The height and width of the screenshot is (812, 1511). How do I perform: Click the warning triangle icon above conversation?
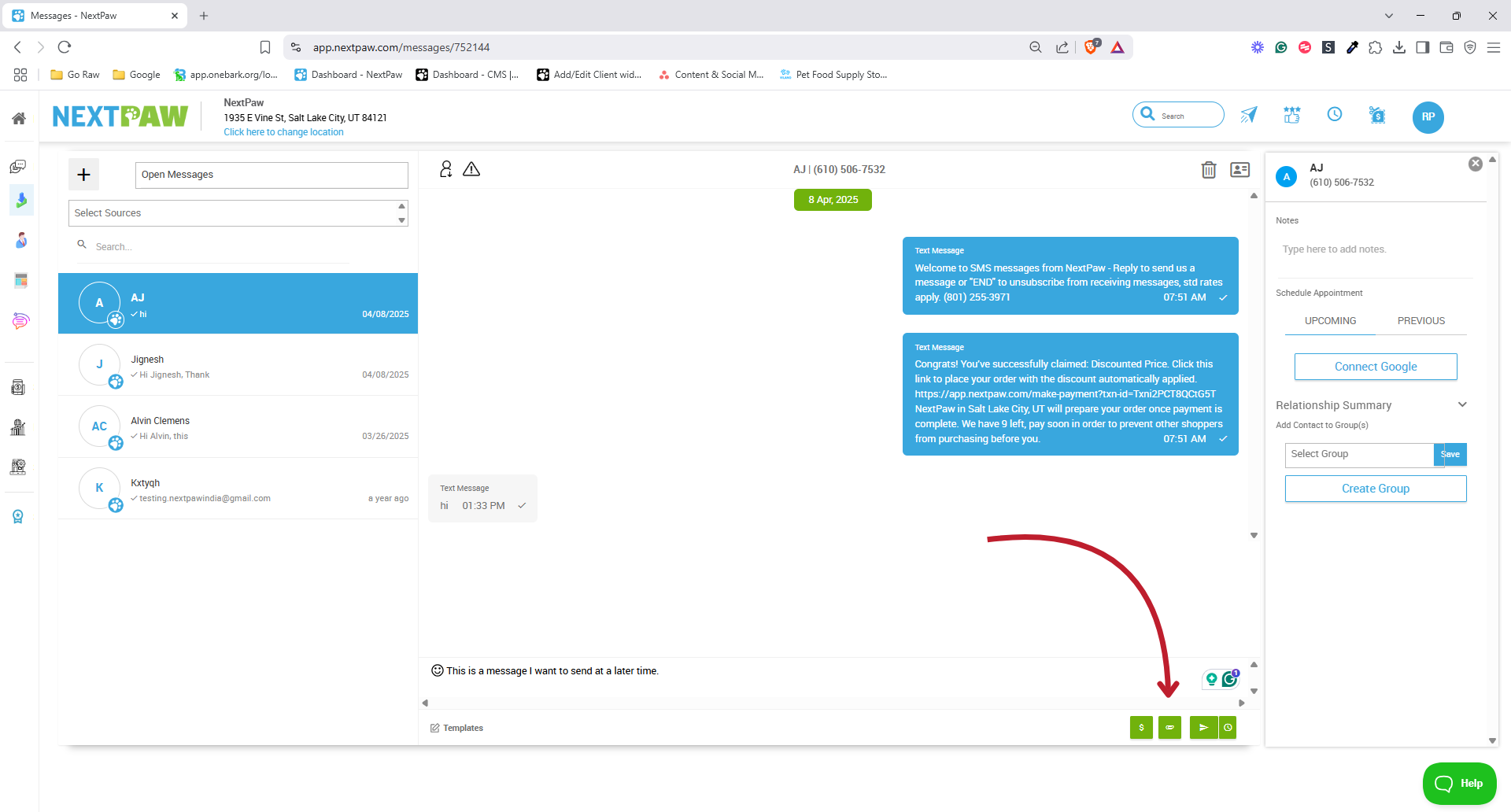[471, 169]
